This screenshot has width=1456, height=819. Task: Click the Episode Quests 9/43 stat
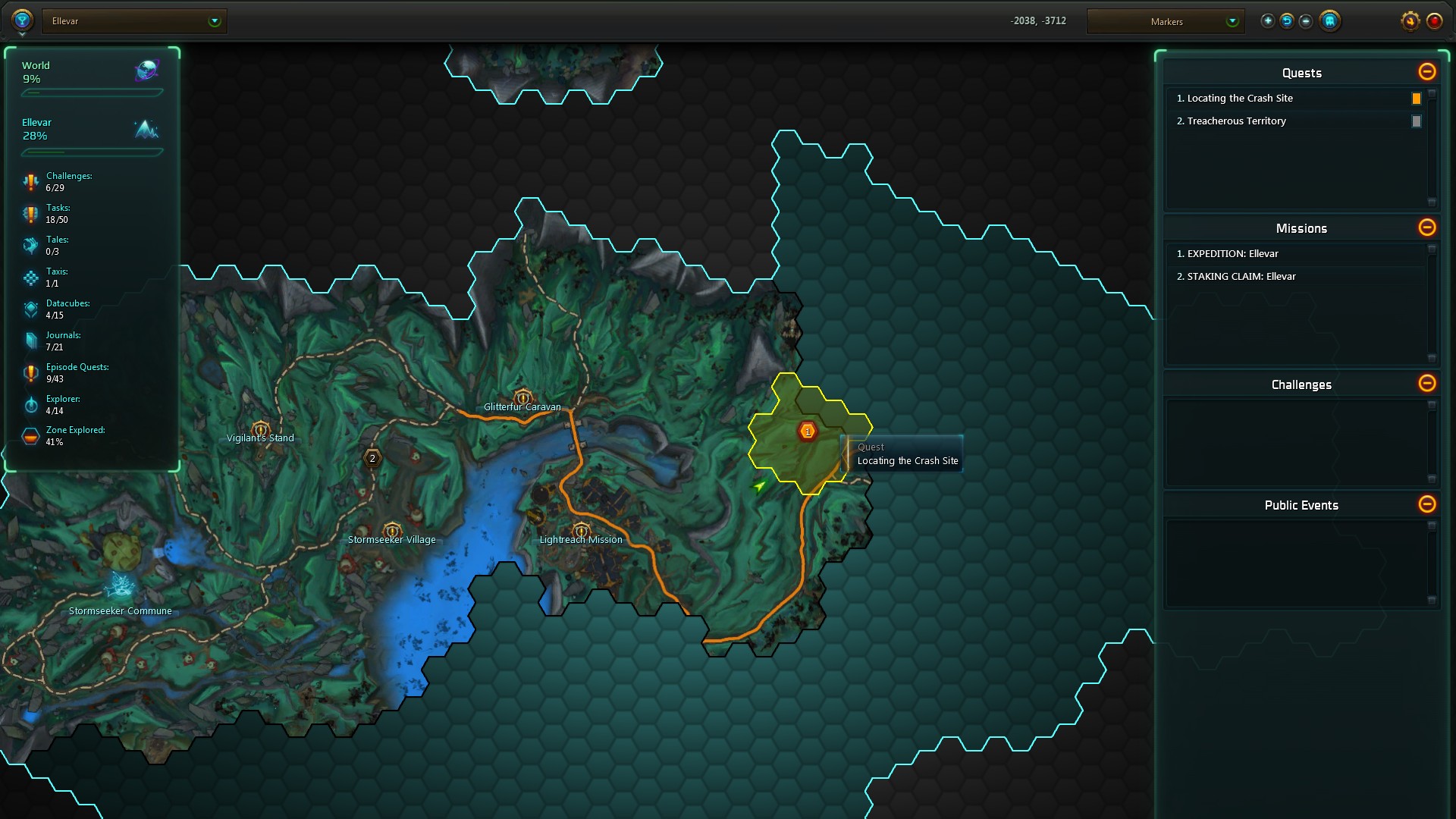pyautogui.click(x=77, y=373)
